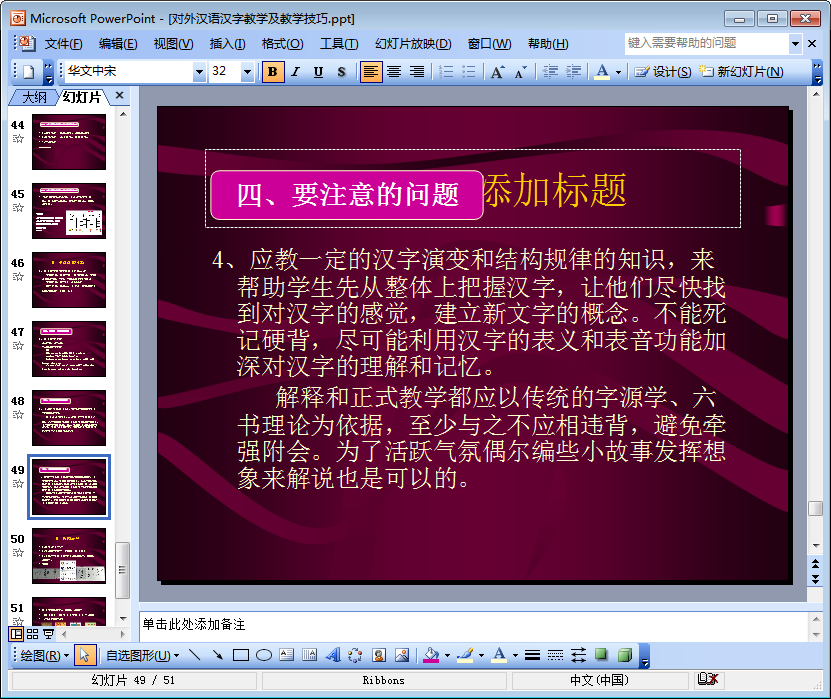The image size is (831, 699).
Task: Open the font size dropdown showing 32
Action: pos(247,72)
